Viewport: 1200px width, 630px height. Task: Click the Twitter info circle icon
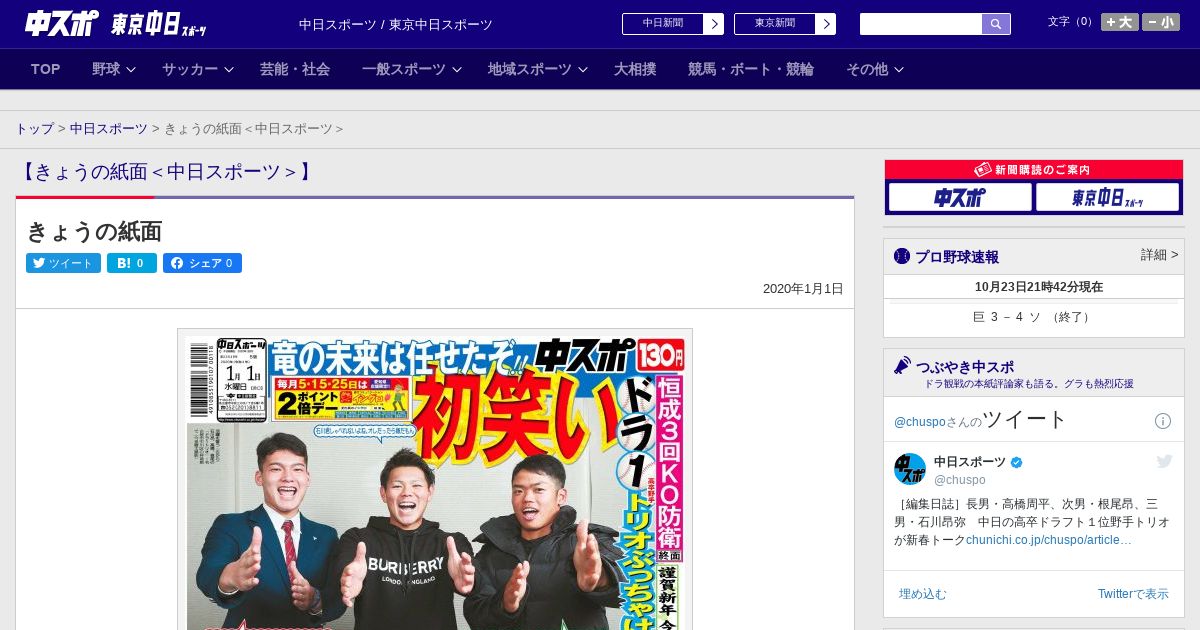tap(1163, 421)
